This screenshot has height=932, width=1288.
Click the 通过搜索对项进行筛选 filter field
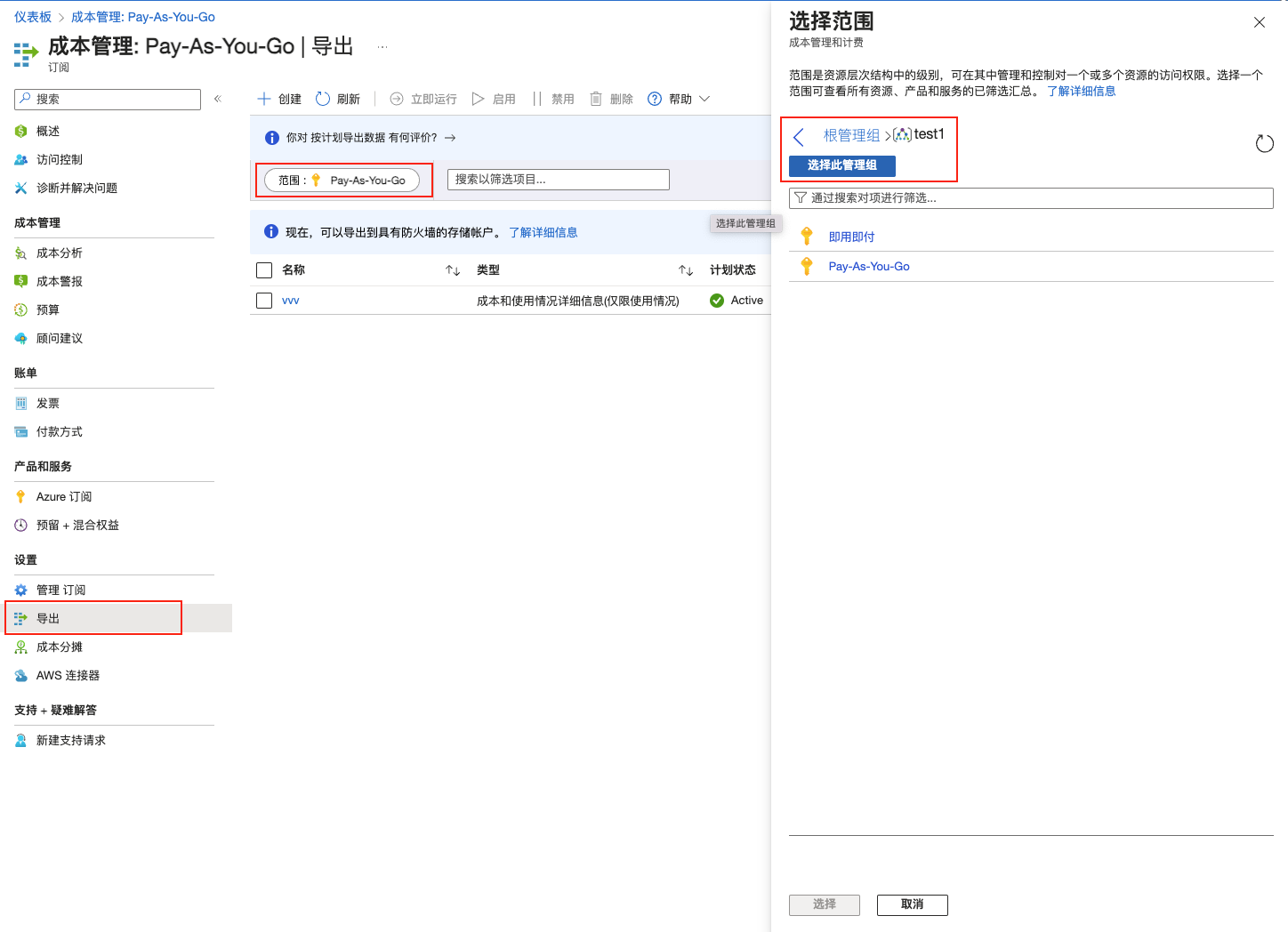1032,198
